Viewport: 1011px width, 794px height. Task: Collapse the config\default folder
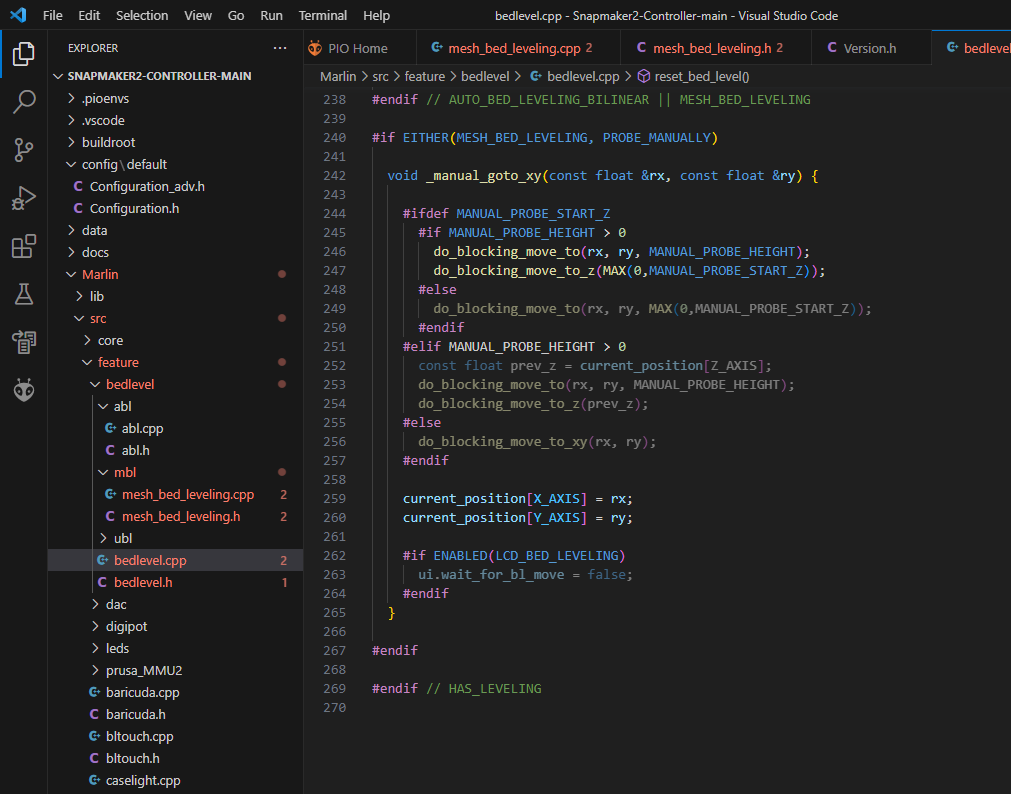pyautogui.click(x=175, y=164)
